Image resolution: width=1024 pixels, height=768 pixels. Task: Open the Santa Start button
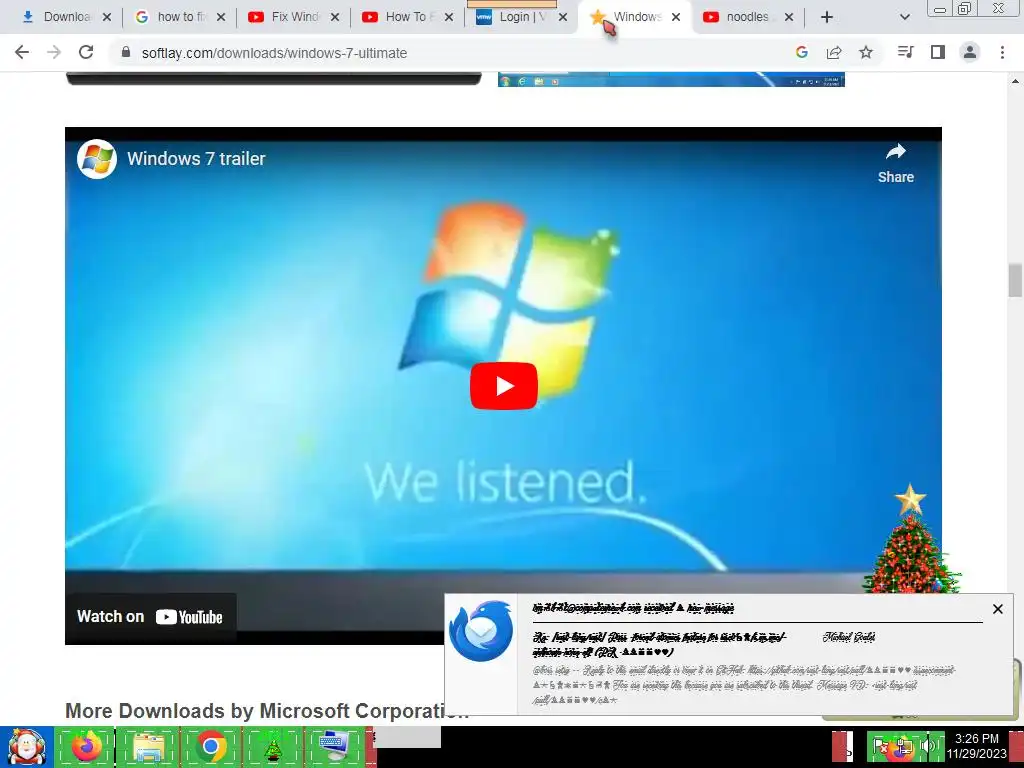tap(26, 747)
